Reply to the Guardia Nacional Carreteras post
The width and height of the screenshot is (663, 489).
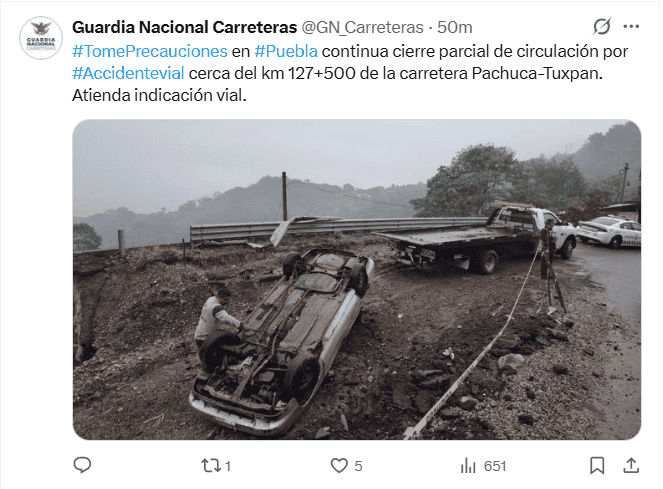coord(82,465)
